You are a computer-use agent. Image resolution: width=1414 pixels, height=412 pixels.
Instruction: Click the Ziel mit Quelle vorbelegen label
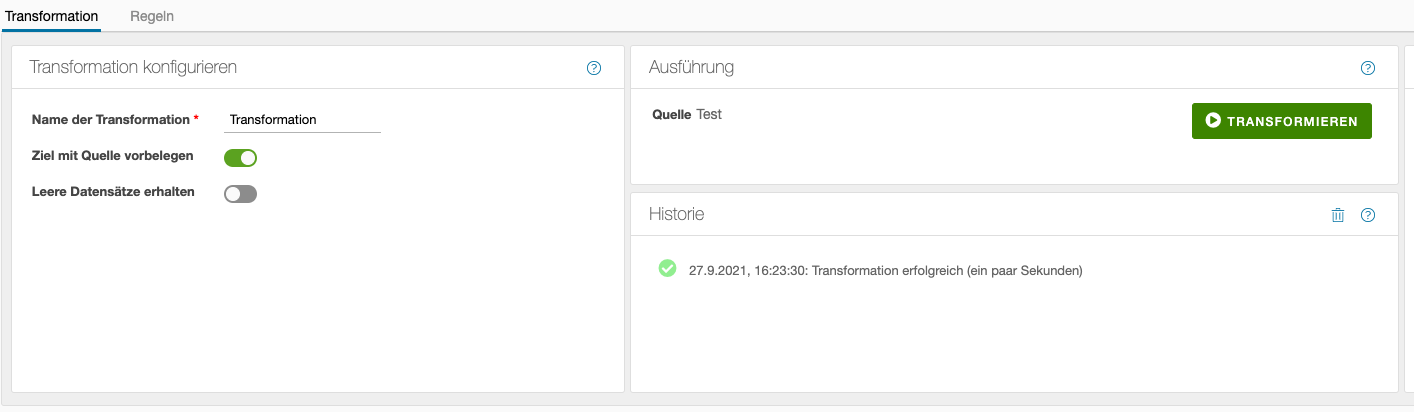(x=113, y=156)
